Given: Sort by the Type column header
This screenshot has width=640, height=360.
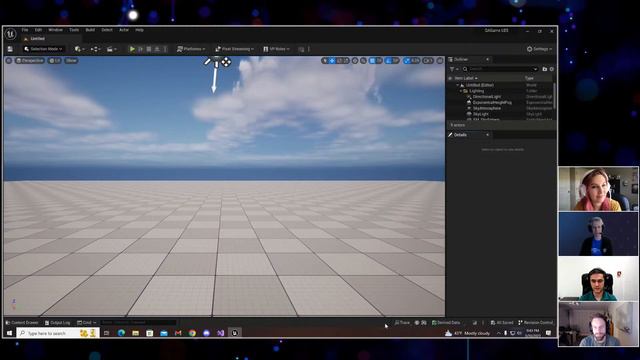Looking at the screenshot, I should coord(529,78).
